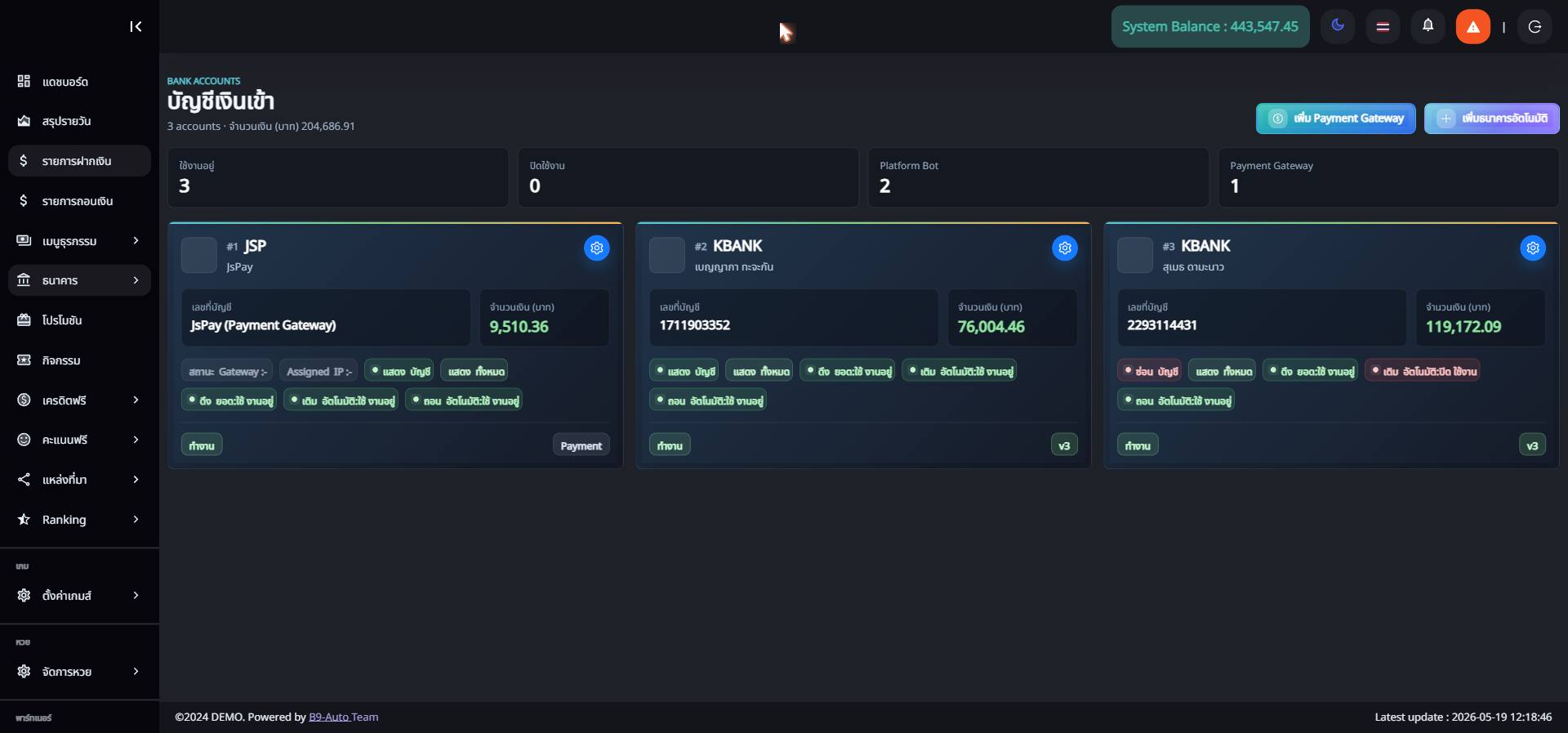Change language using the Thai flag icon
Screen dimensions: 1568x733
pyautogui.click(x=1383, y=27)
